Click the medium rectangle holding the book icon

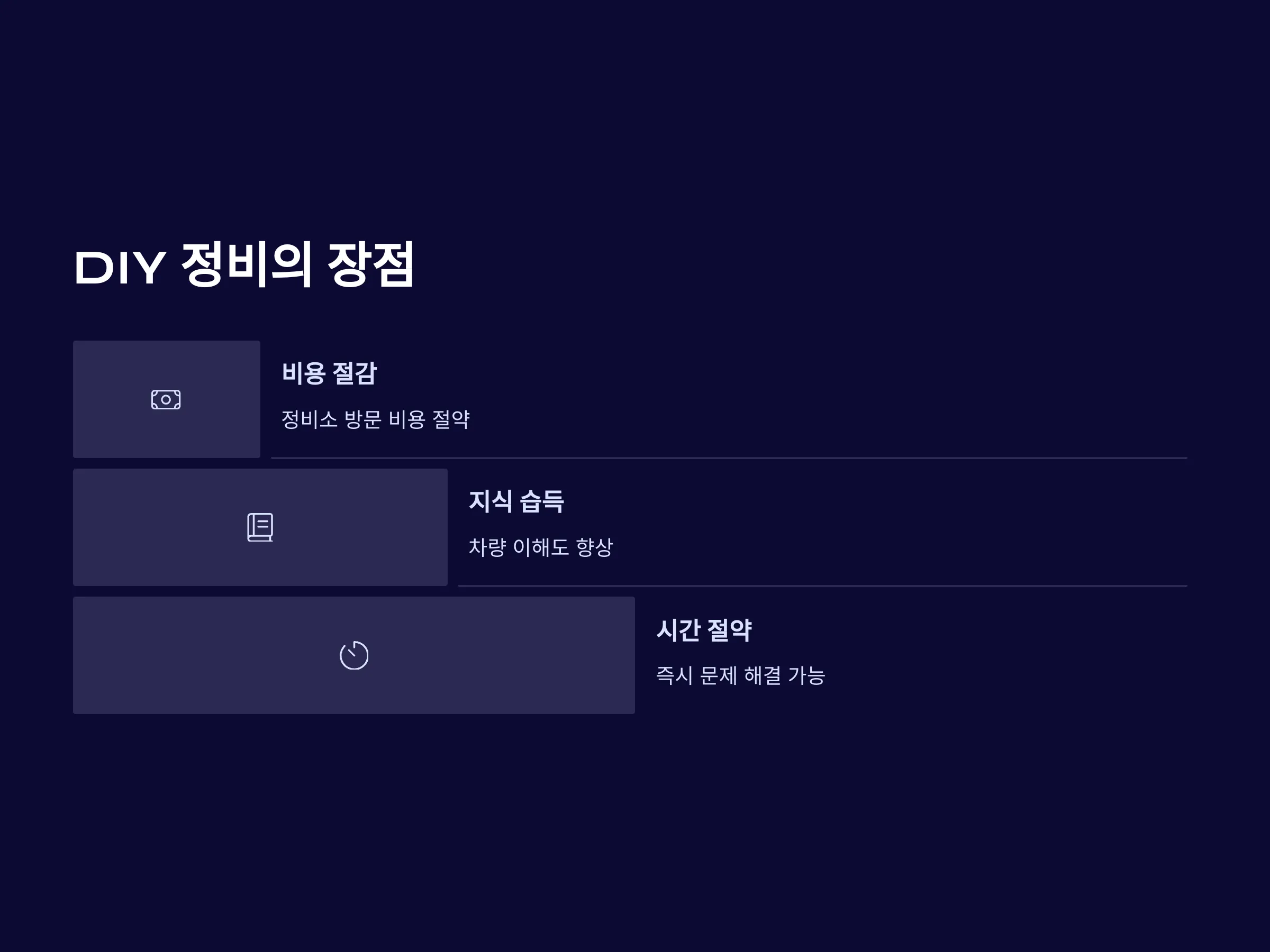[x=260, y=527]
